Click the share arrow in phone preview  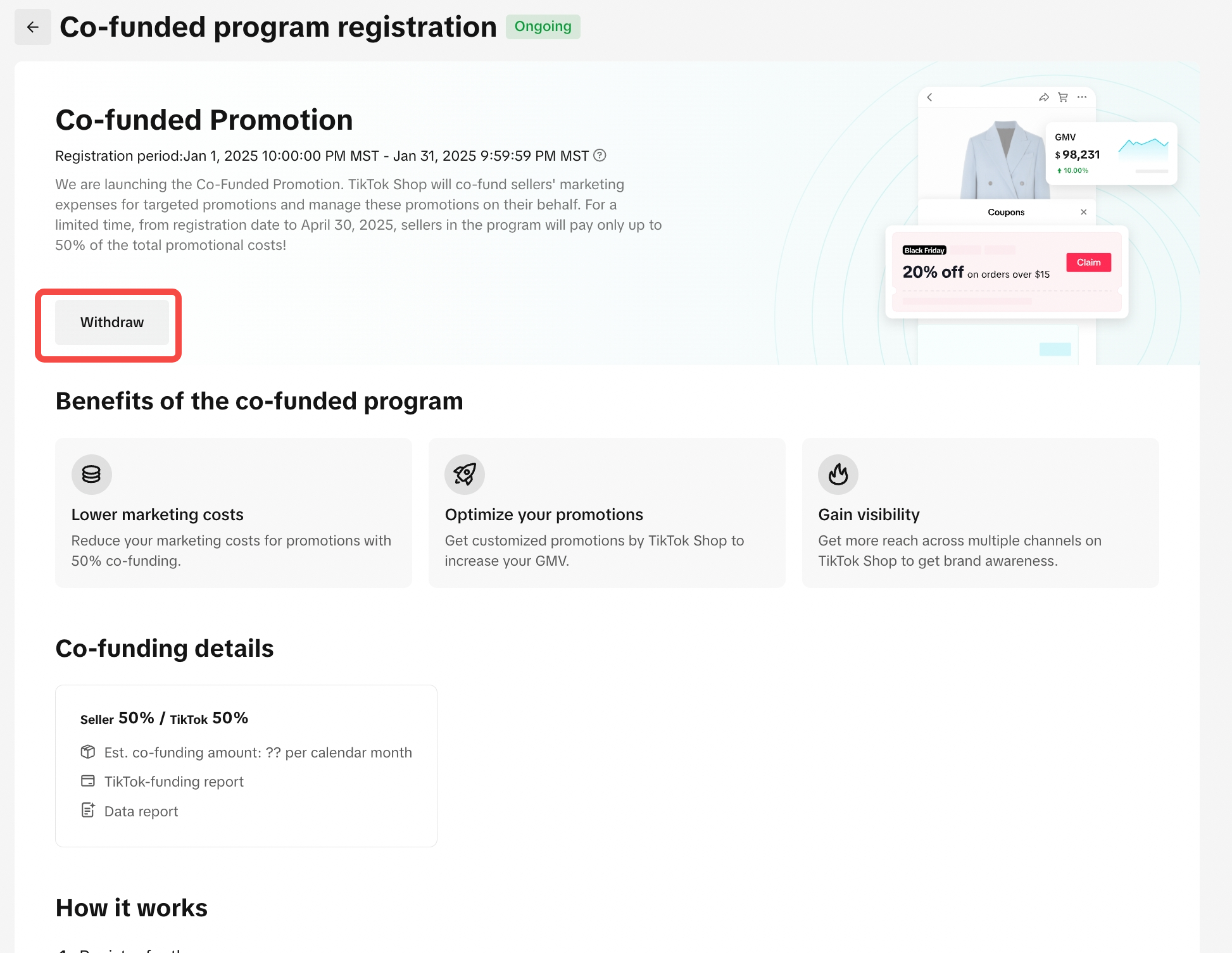point(1043,97)
